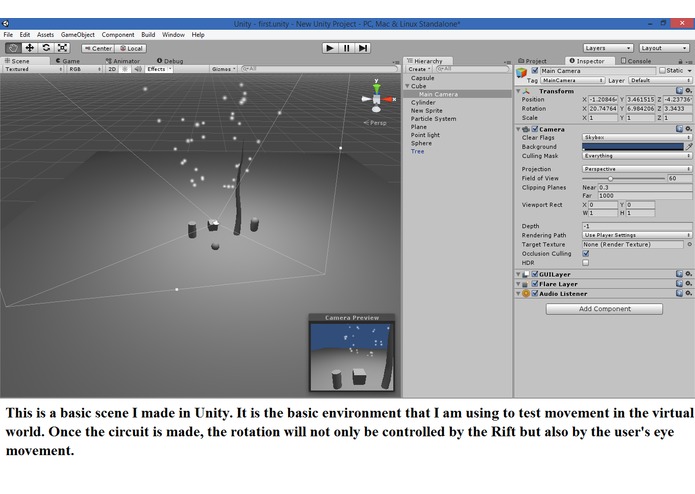This screenshot has height=494, width=695.
Task: Switch to the Project tab
Action: 533,61
